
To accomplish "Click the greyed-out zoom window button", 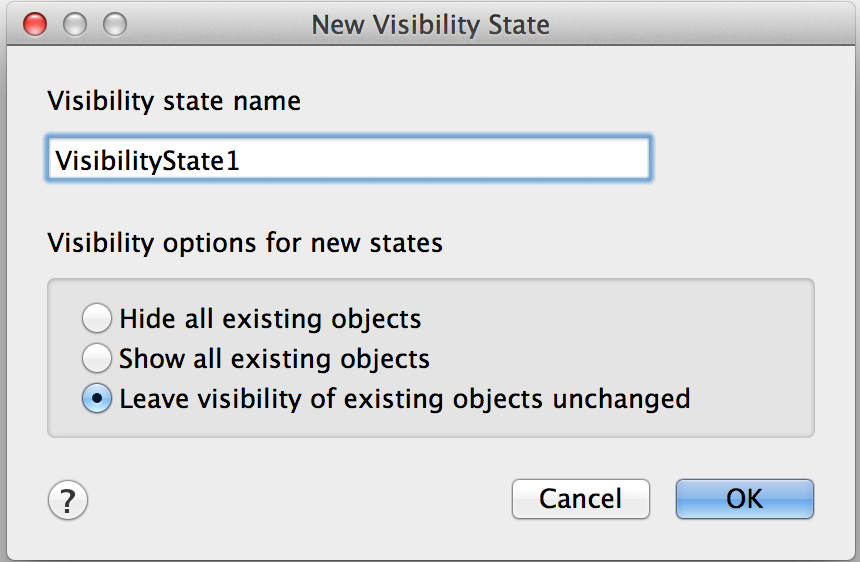I will coord(115,23).
